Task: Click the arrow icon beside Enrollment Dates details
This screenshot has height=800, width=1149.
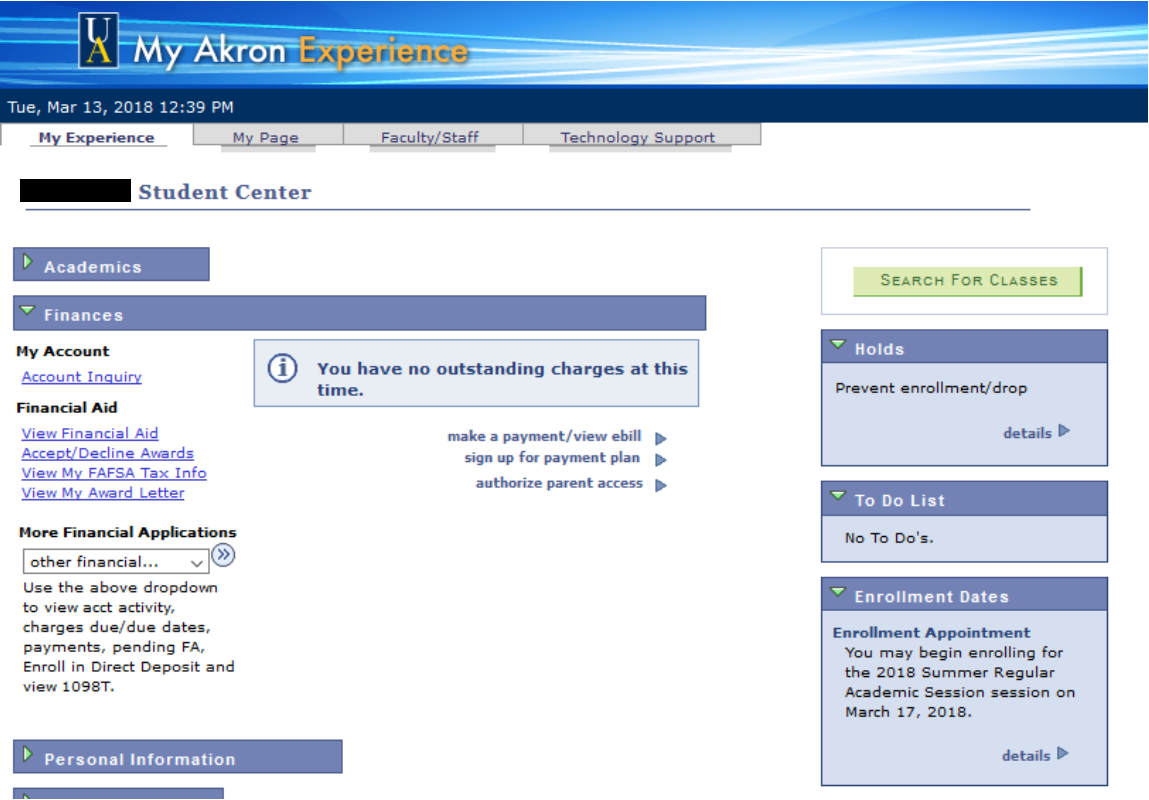Action: (1063, 753)
